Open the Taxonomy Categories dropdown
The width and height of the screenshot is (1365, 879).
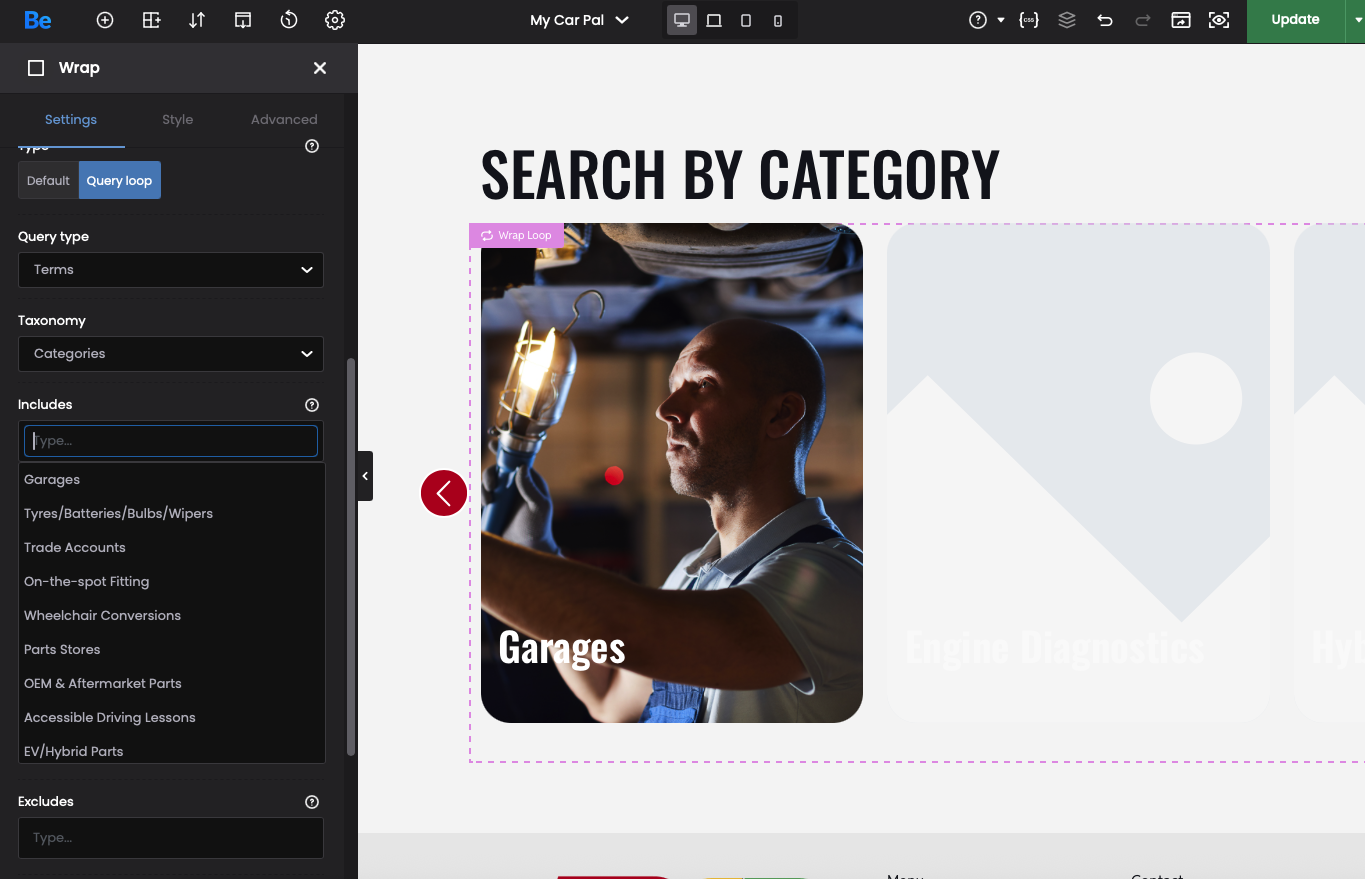pos(171,354)
